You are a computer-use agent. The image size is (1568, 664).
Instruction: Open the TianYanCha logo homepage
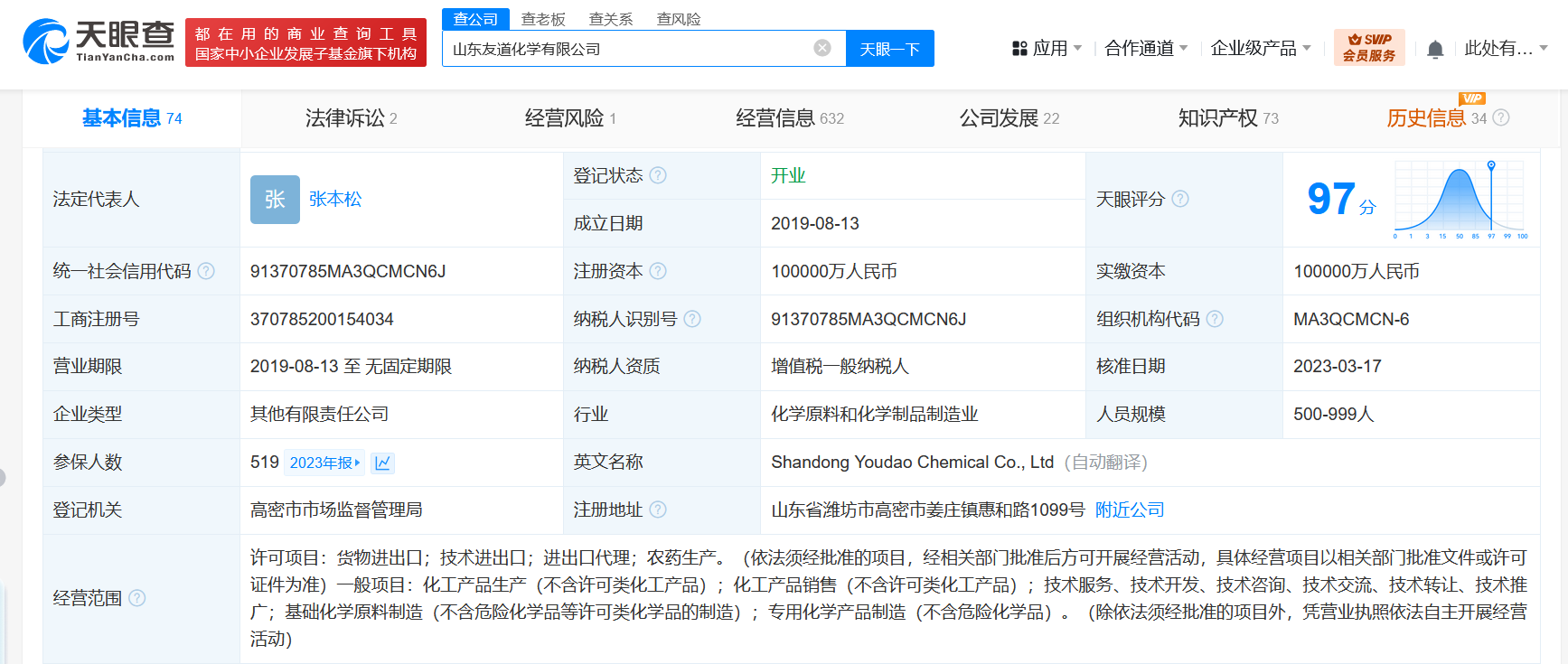click(99, 42)
